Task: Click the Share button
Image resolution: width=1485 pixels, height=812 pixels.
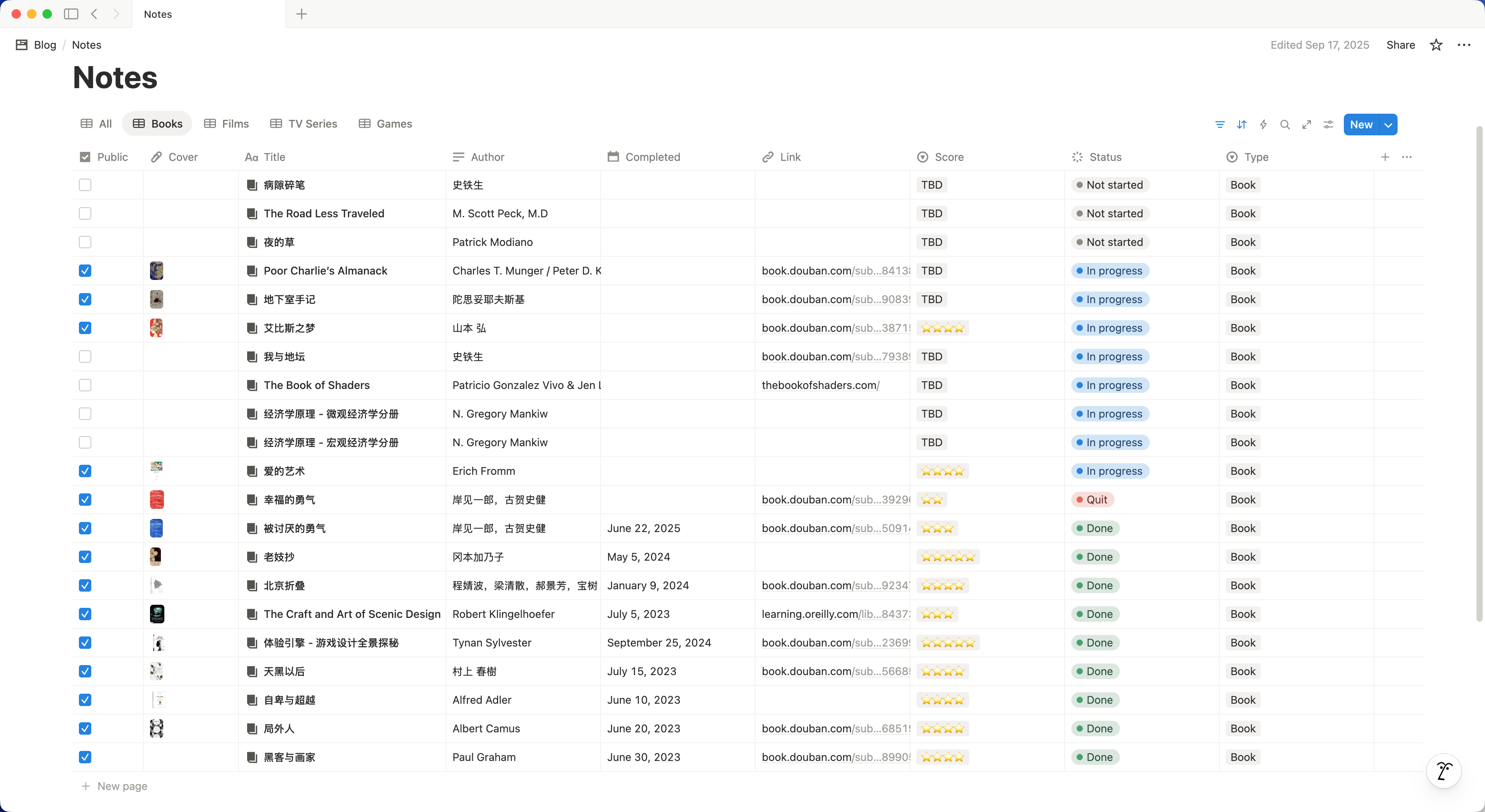Action: tap(1400, 45)
